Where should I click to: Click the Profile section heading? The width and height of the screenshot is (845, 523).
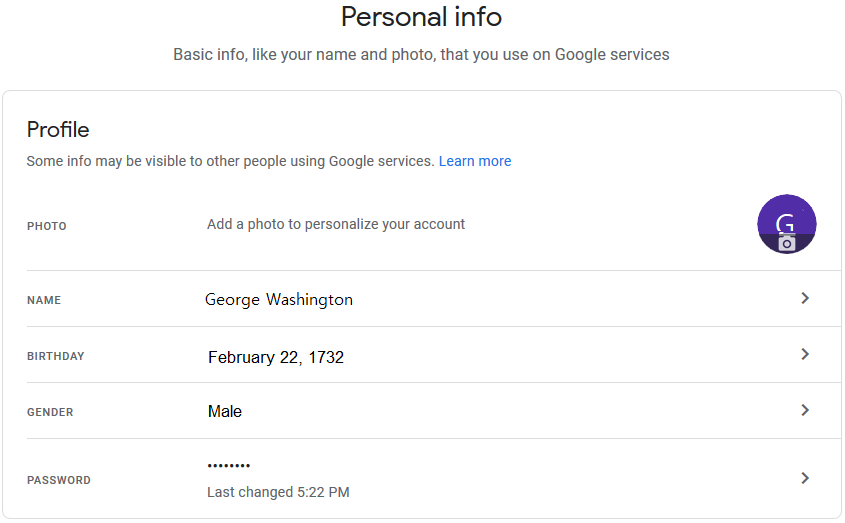pos(58,130)
